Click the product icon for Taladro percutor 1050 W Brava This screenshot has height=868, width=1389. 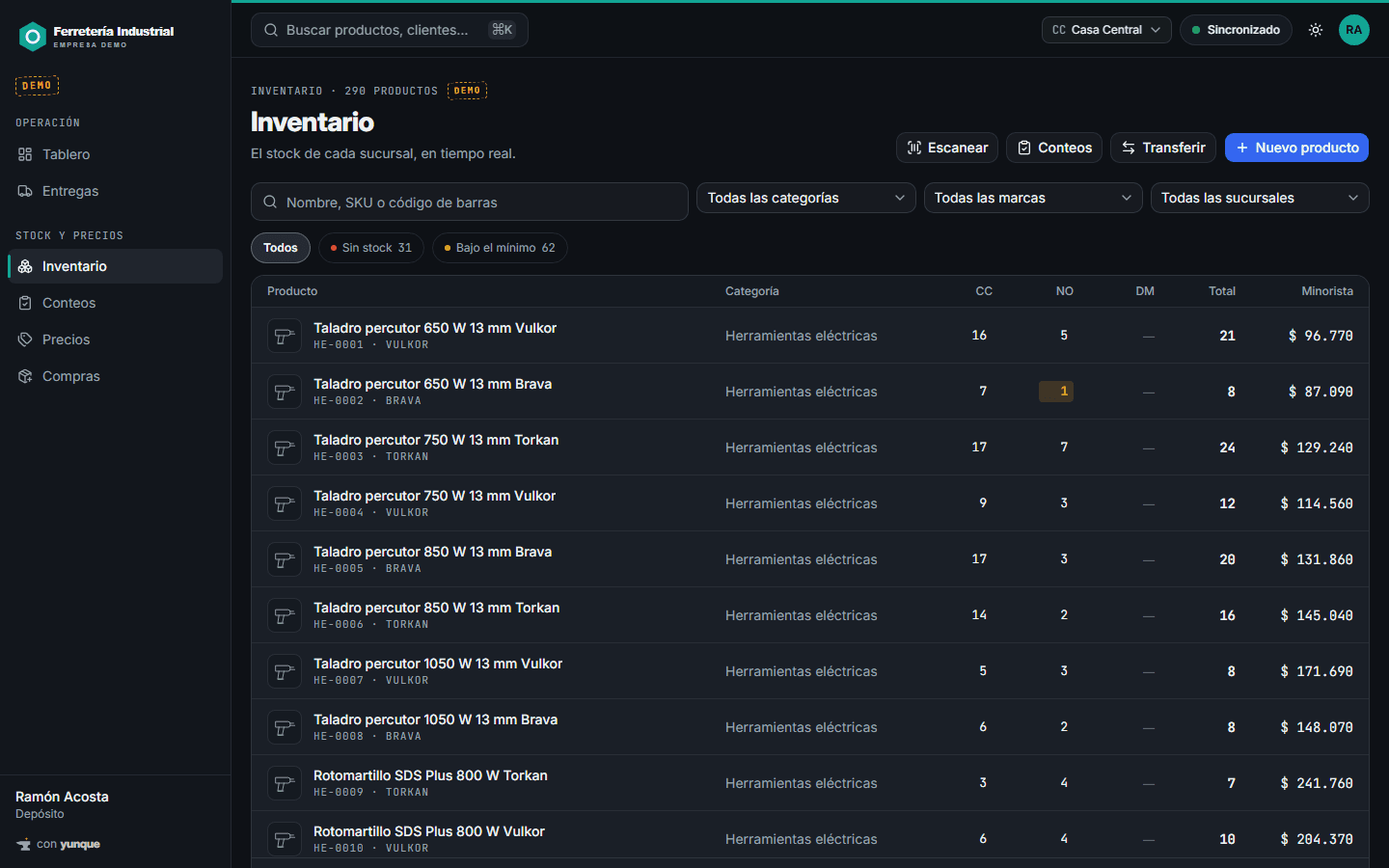pos(285,727)
